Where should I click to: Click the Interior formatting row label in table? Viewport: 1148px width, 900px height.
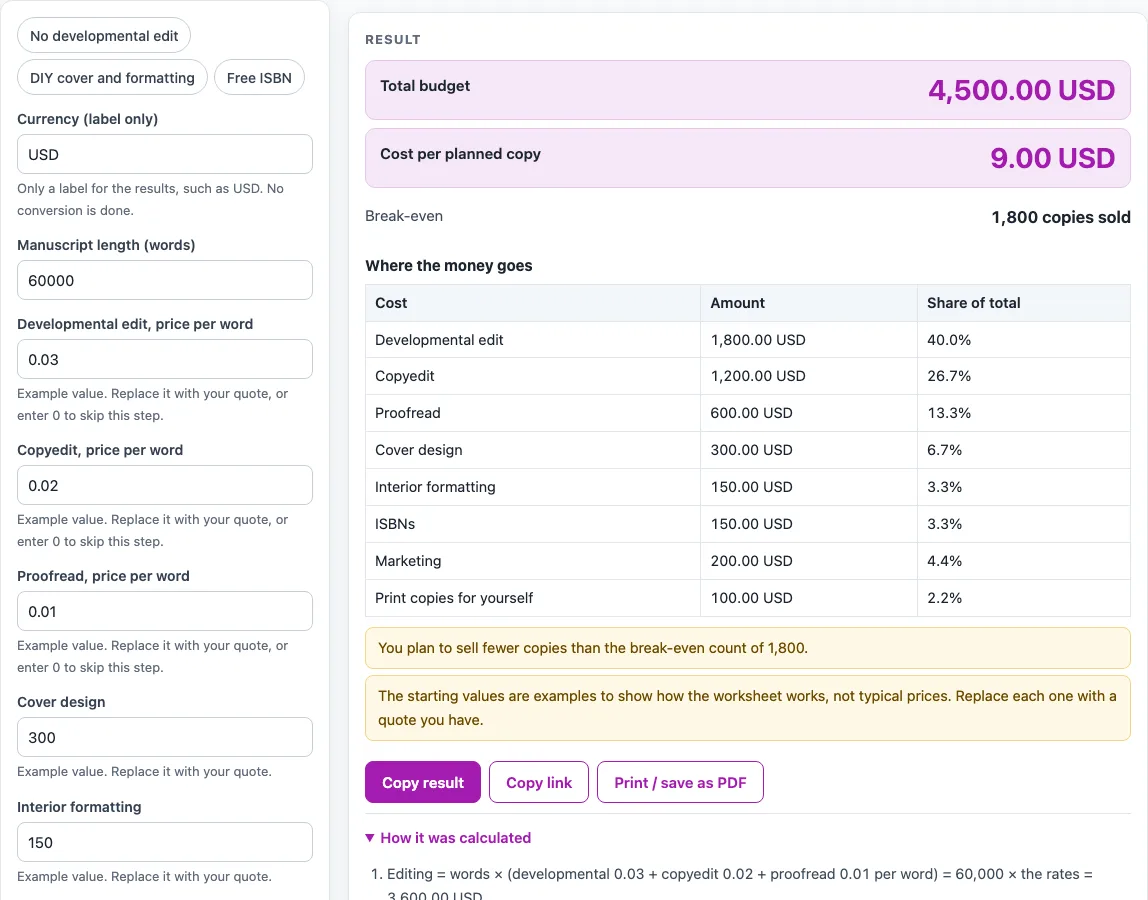pos(435,487)
